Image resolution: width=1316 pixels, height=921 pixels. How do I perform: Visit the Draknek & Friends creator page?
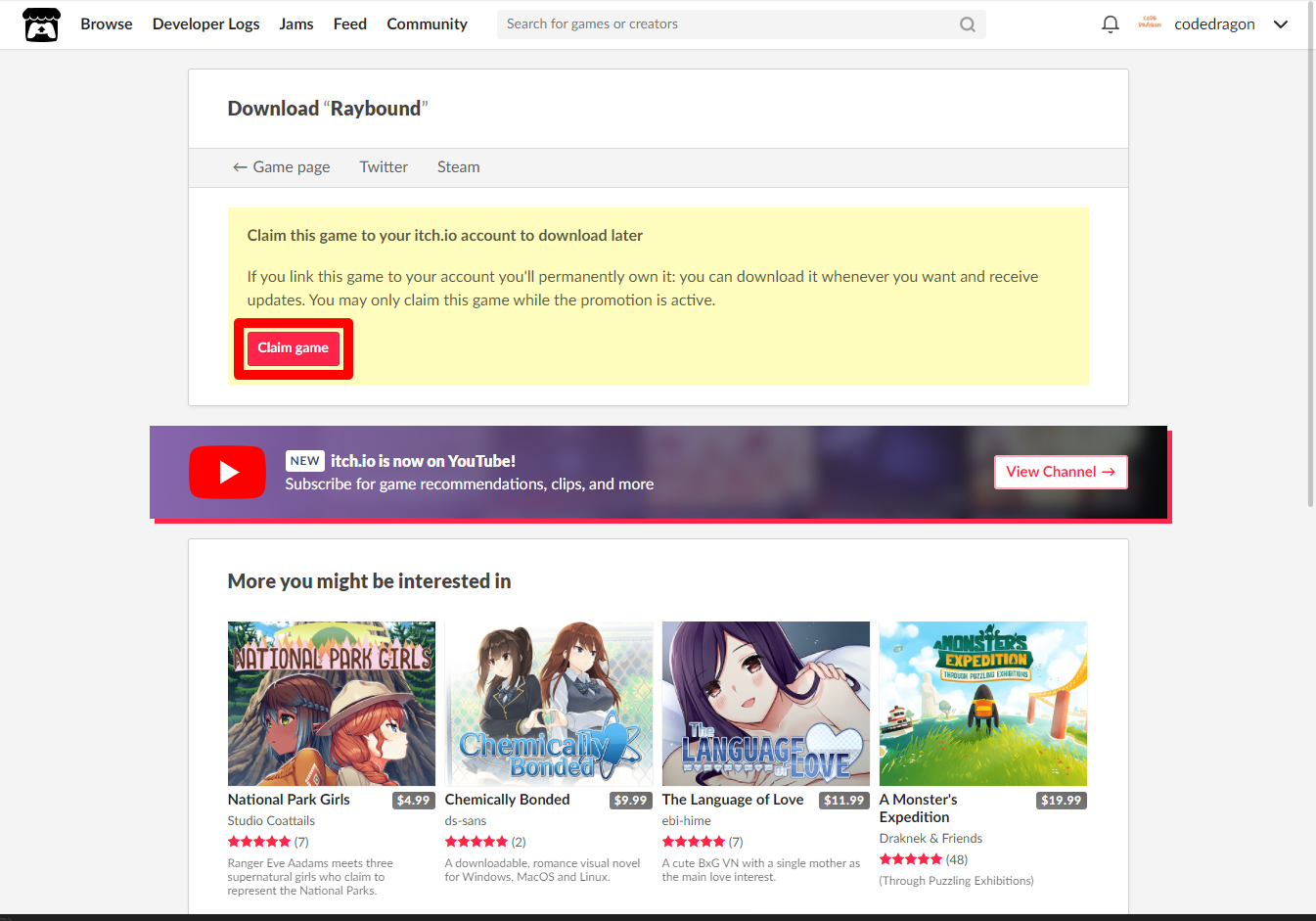[x=930, y=839]
